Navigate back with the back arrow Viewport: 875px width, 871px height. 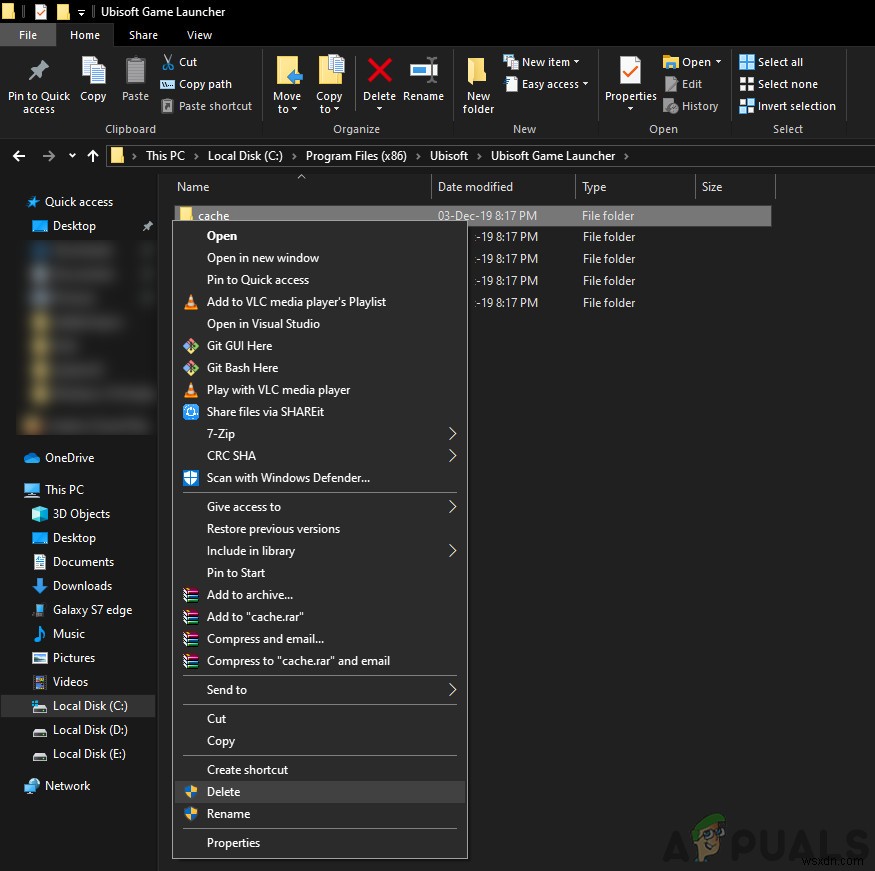click(x=18, y=155)
